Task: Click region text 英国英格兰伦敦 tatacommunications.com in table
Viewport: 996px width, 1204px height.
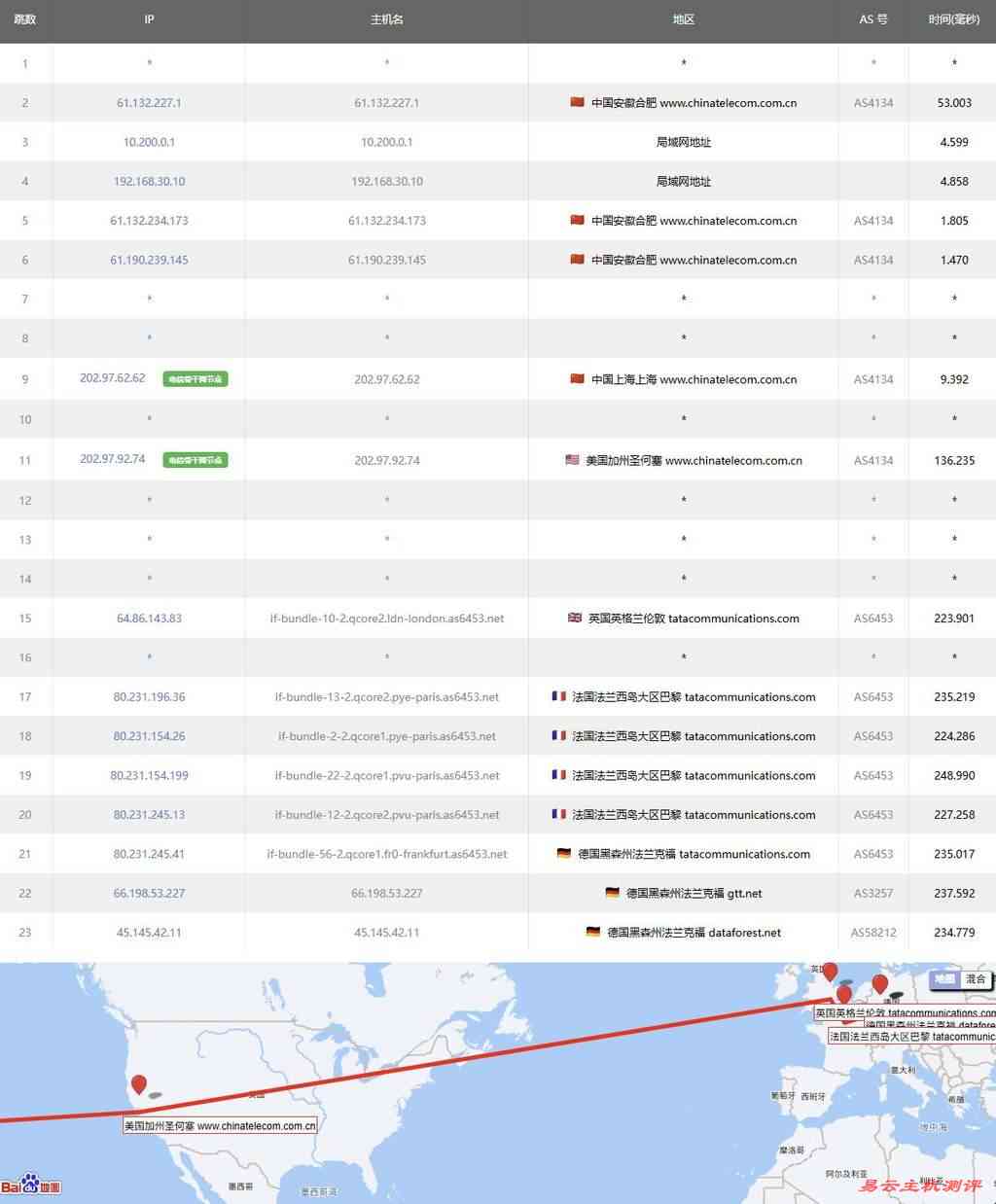Action: pos(694,619)
